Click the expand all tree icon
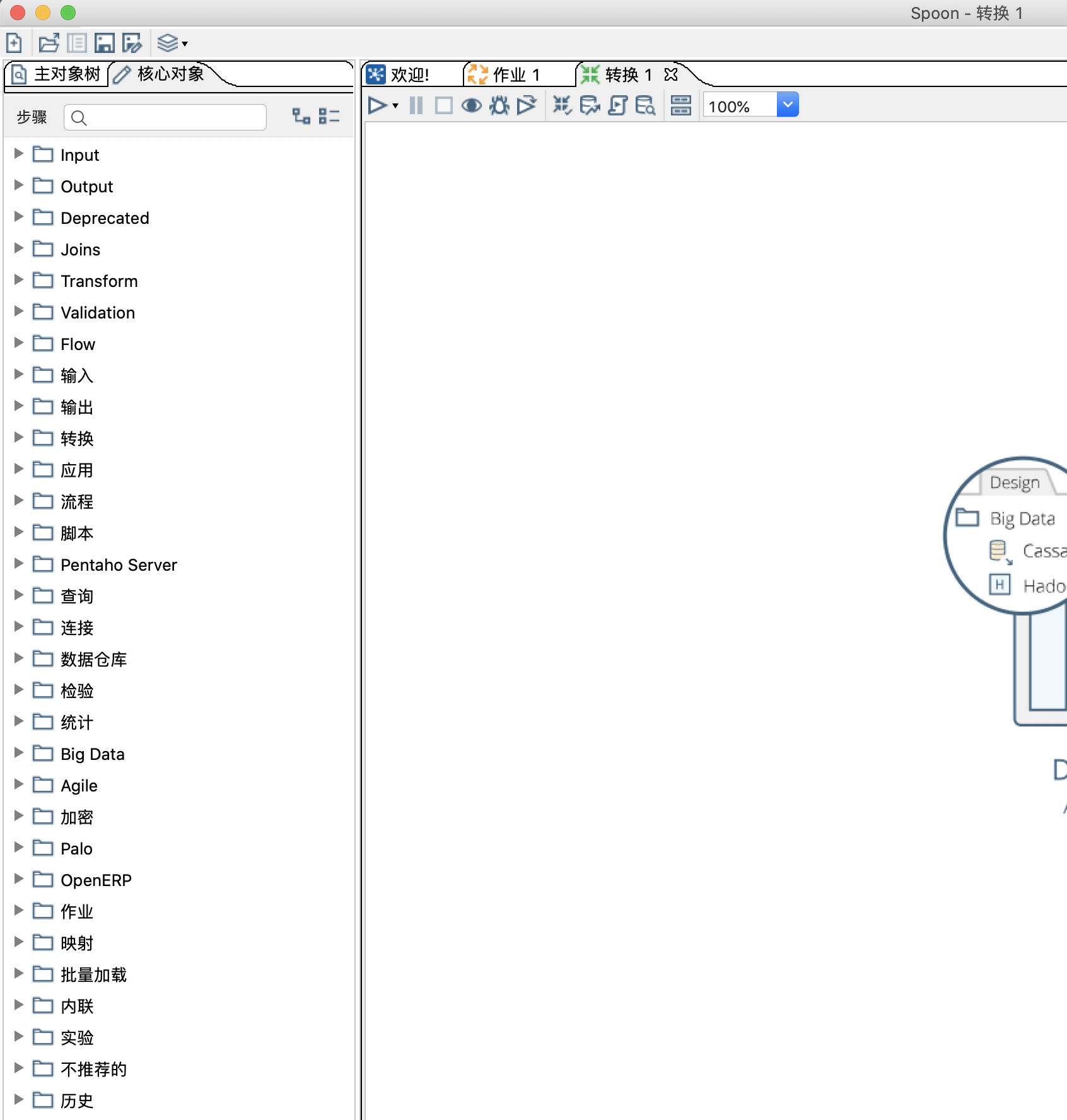Viewport: 1067px width, 1120px height. [x=301, y=116]
